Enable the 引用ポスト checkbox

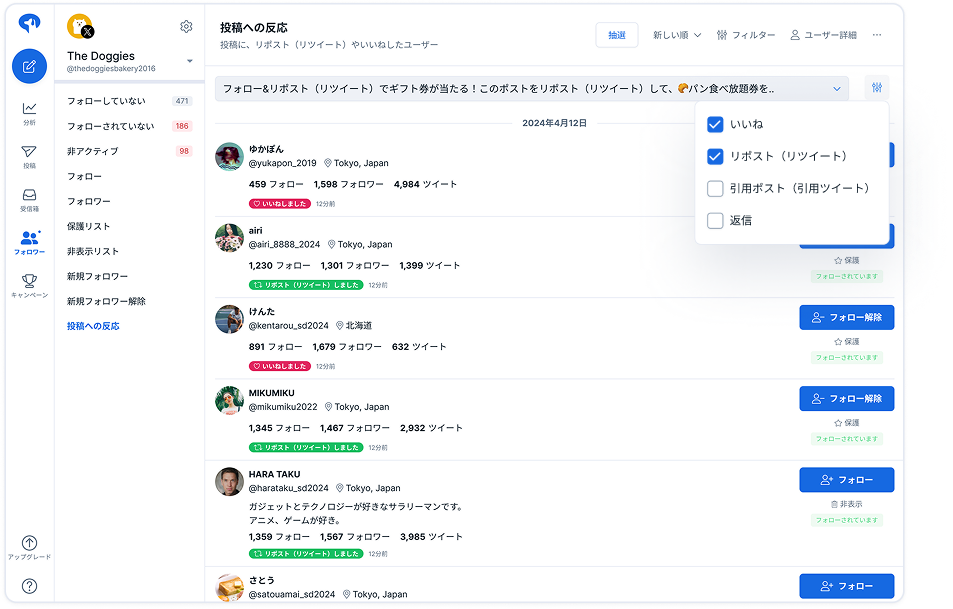(715, 188)
